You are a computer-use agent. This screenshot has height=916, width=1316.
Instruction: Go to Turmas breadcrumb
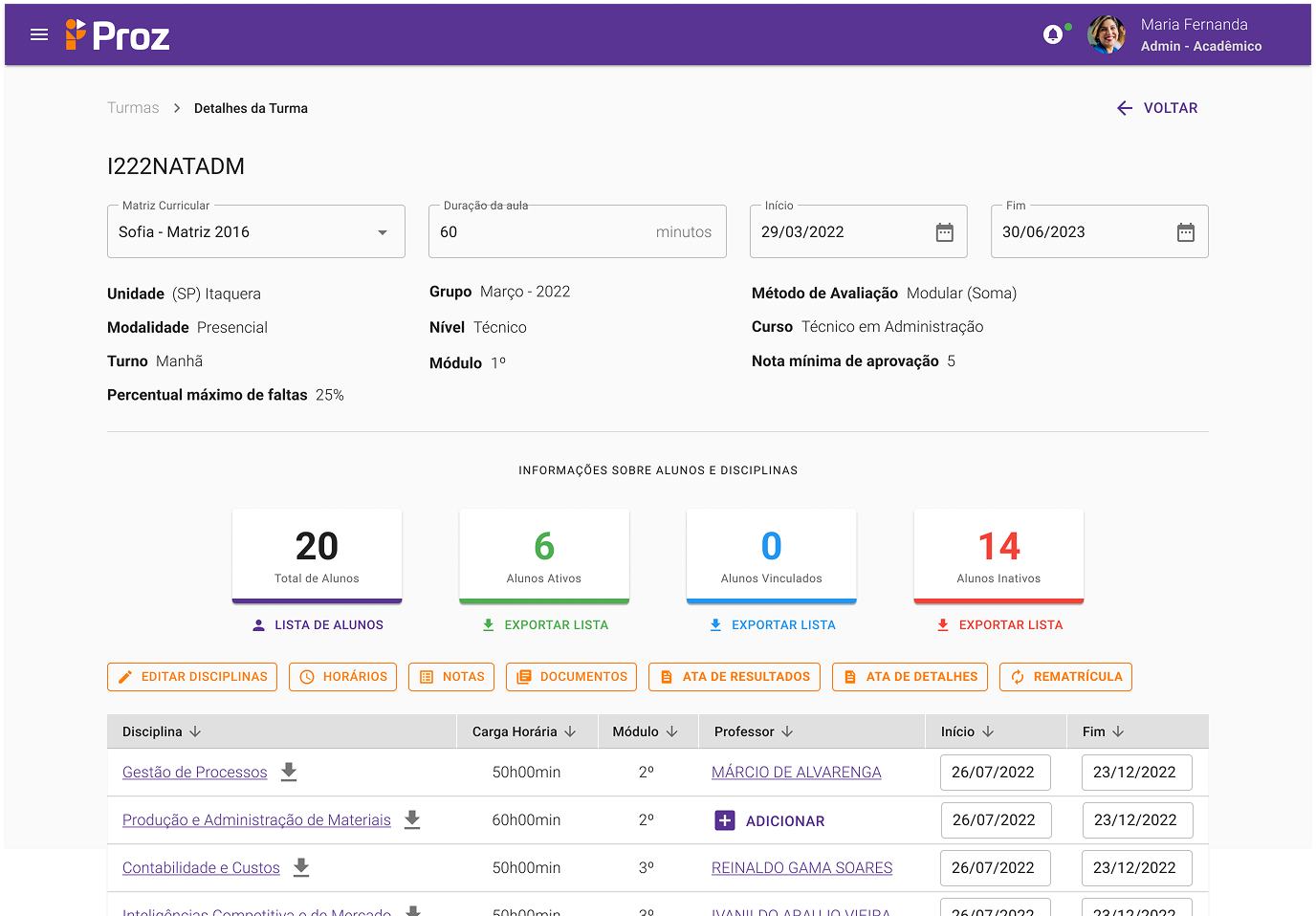point(133,108)
